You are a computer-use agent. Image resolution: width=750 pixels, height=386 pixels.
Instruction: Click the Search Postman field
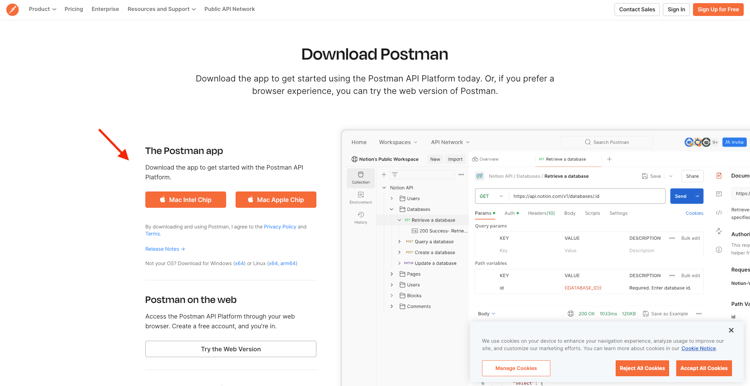(607, 142)
